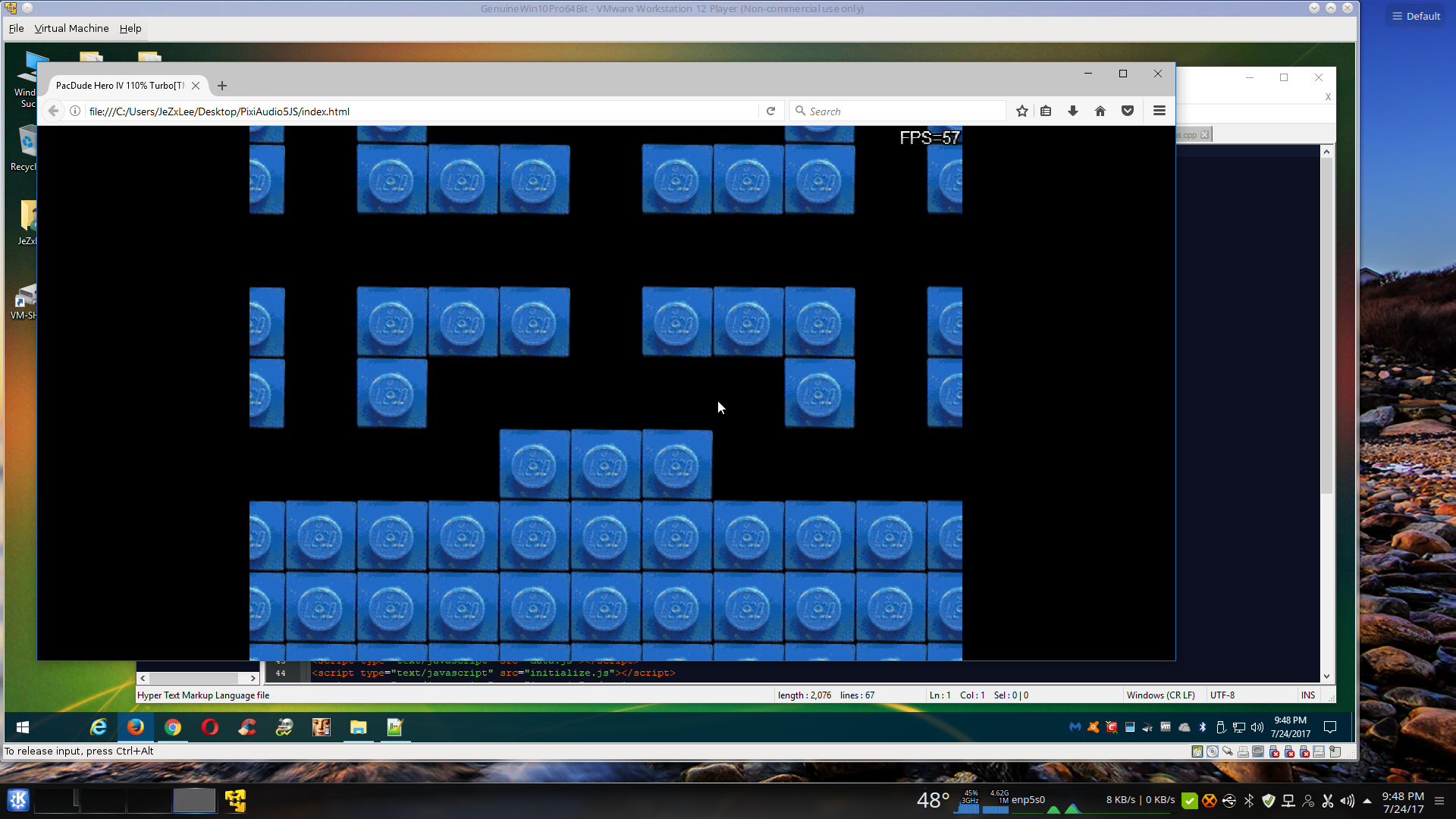Open VMware Tools tray icon
Viewport: 1456px width, 819px height.
click(x=1166, y=727)
